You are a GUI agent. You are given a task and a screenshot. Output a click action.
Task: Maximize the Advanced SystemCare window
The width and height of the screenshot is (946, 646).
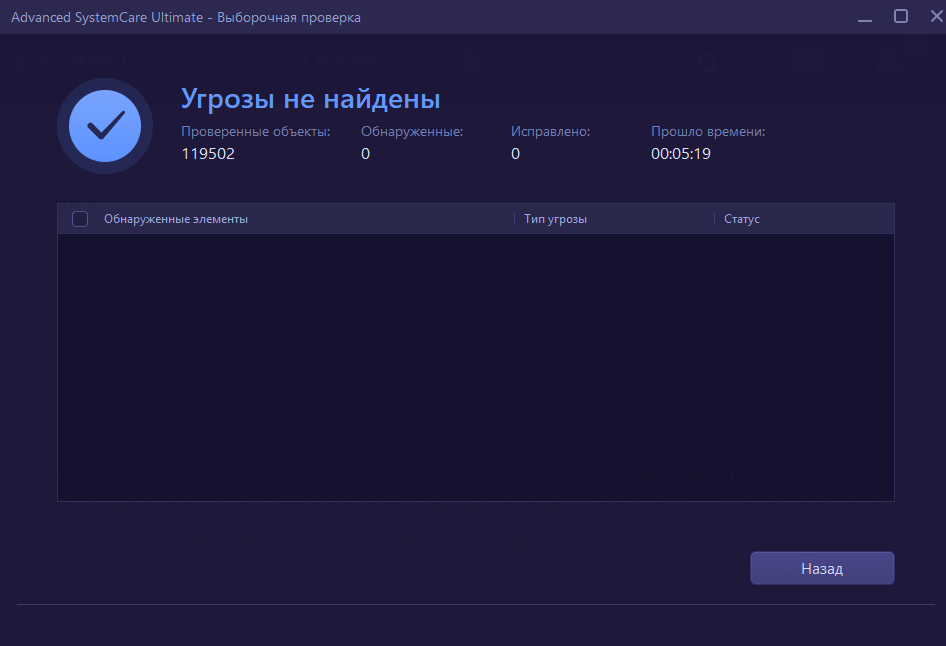tap(900, 17)
